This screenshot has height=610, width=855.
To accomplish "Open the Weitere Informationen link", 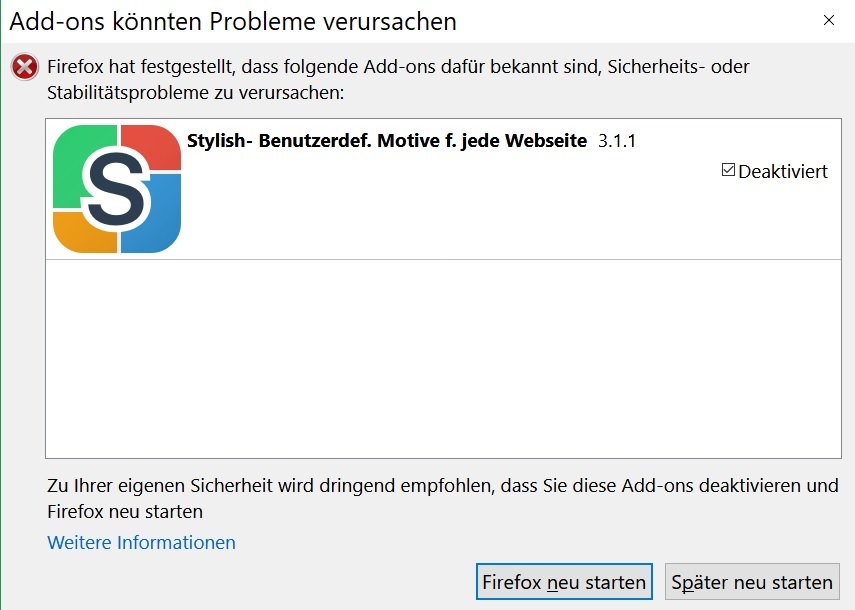I will (x=141, y=543).
